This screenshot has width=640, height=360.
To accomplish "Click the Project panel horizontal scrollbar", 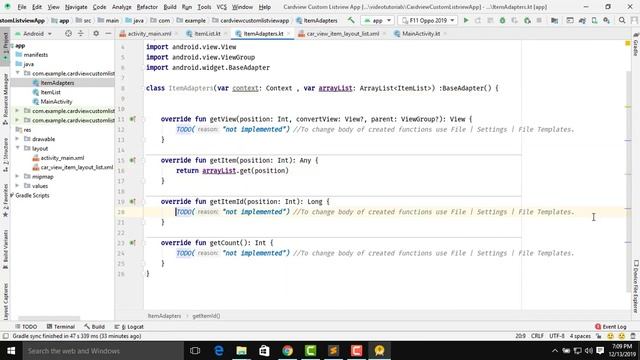I will 49,318.
